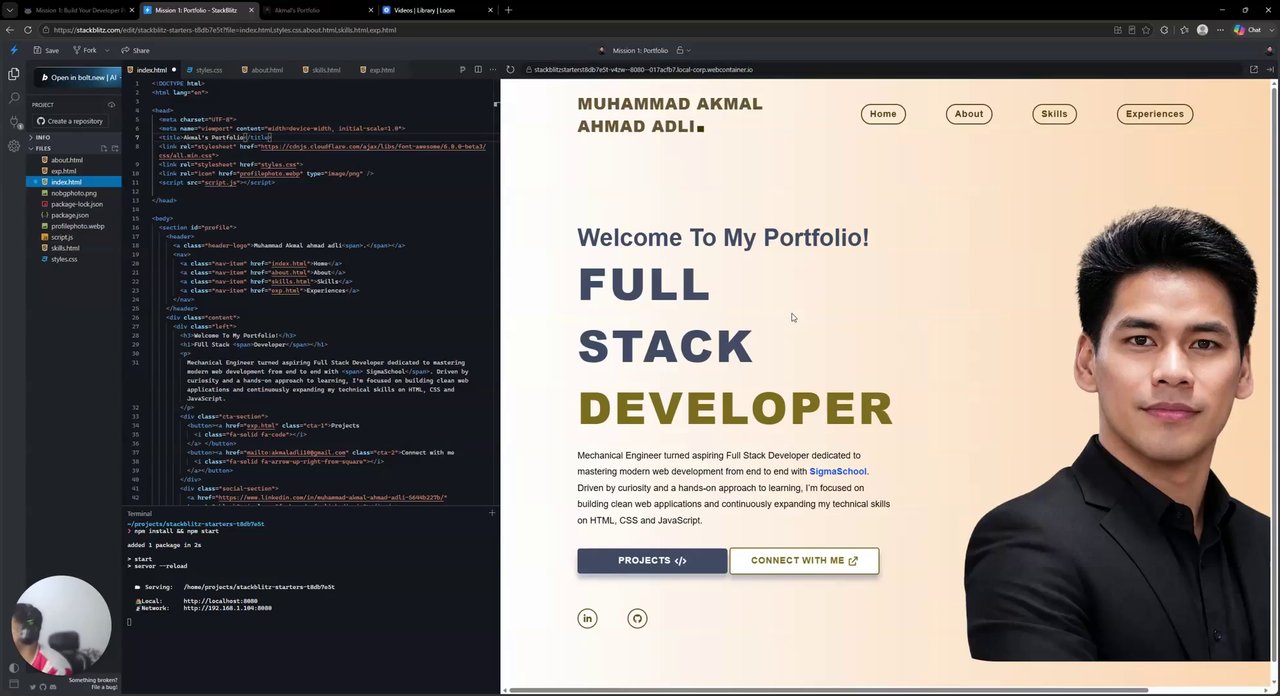Click the Save button

point(46,50)
